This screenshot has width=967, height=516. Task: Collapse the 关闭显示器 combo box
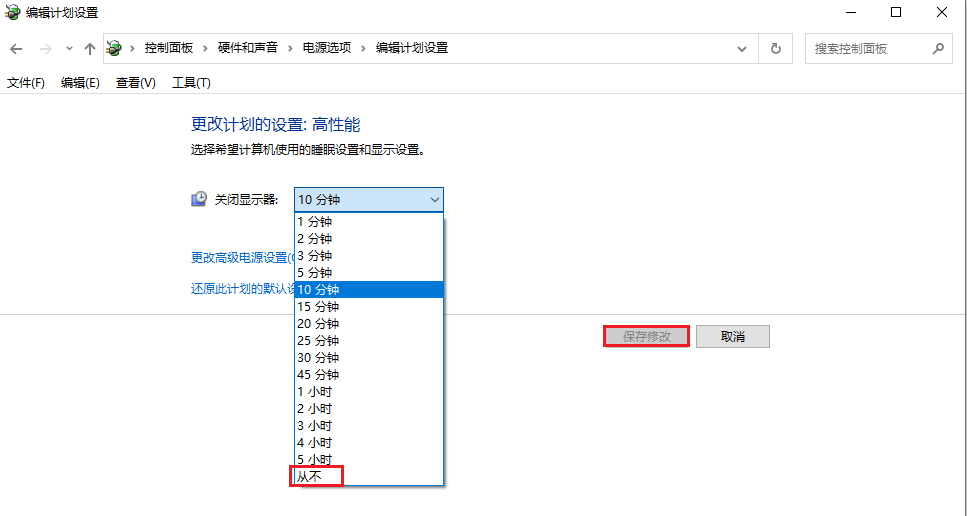434,200
